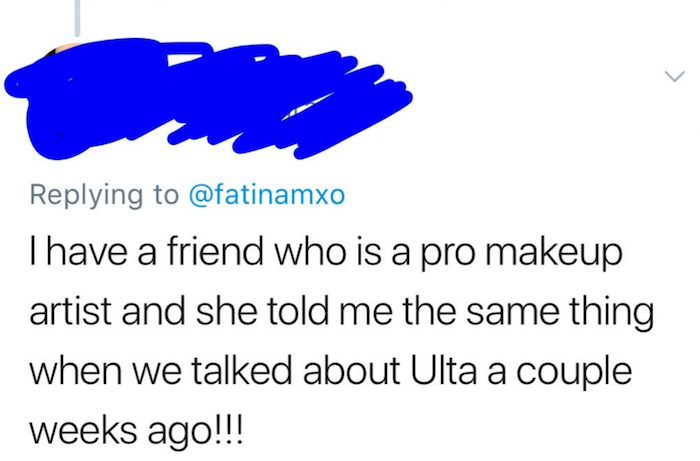Screen dimensions: 700x461
Task: Click the reply thread connector line
Action: (77, 17)
